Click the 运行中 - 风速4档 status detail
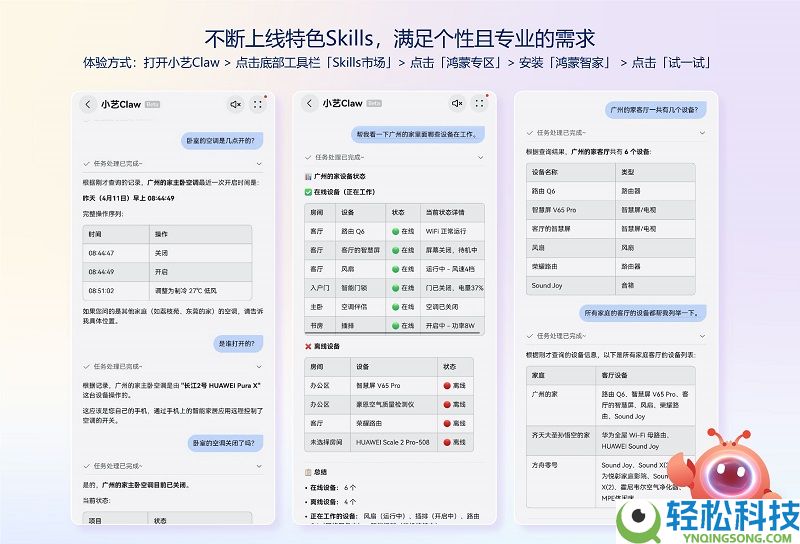 tap(450, 269)
